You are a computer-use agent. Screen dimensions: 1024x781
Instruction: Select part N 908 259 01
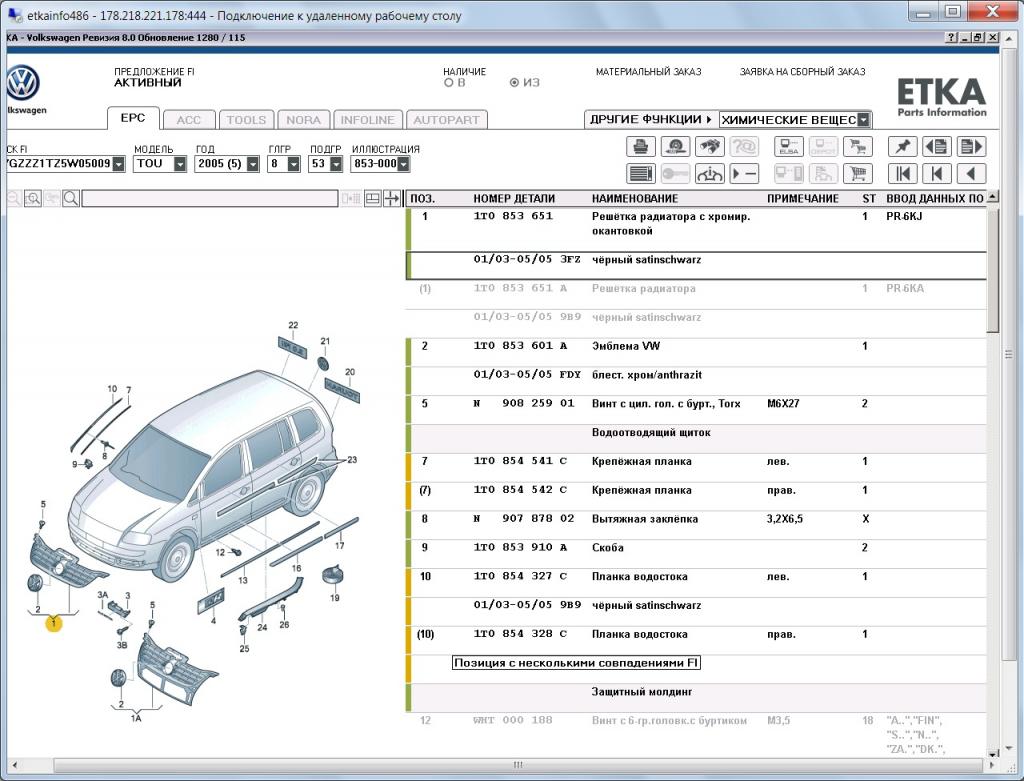click(524, 404)
